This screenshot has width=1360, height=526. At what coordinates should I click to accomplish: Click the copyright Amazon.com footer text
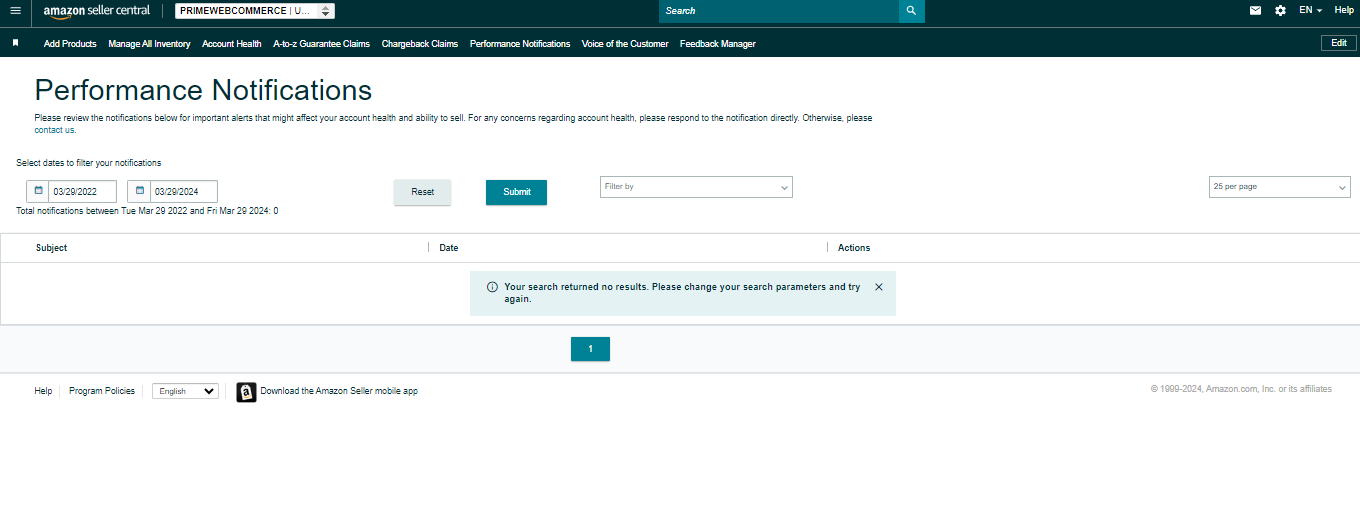(1241, 389)
